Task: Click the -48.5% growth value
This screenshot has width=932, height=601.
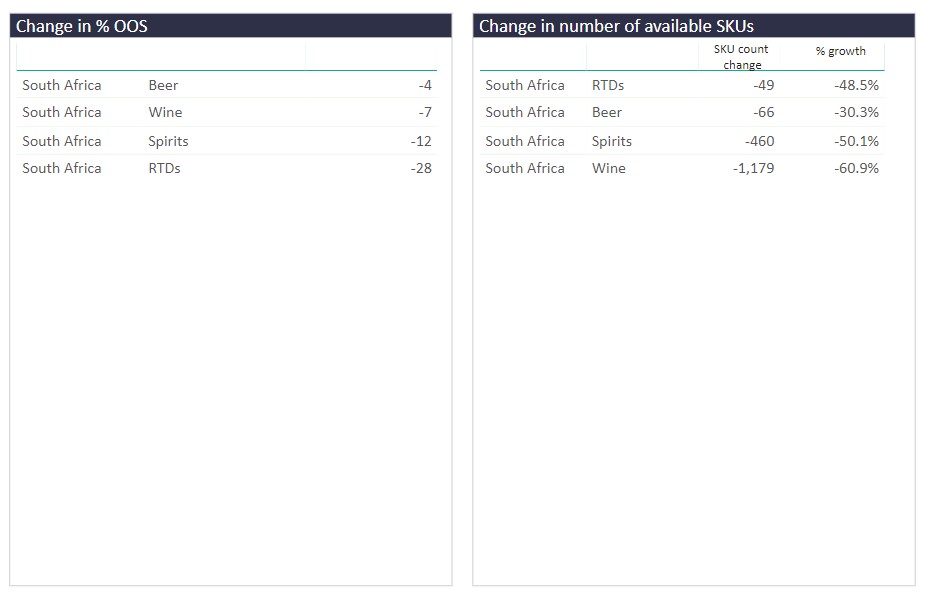Action: [x=856, y=85]
